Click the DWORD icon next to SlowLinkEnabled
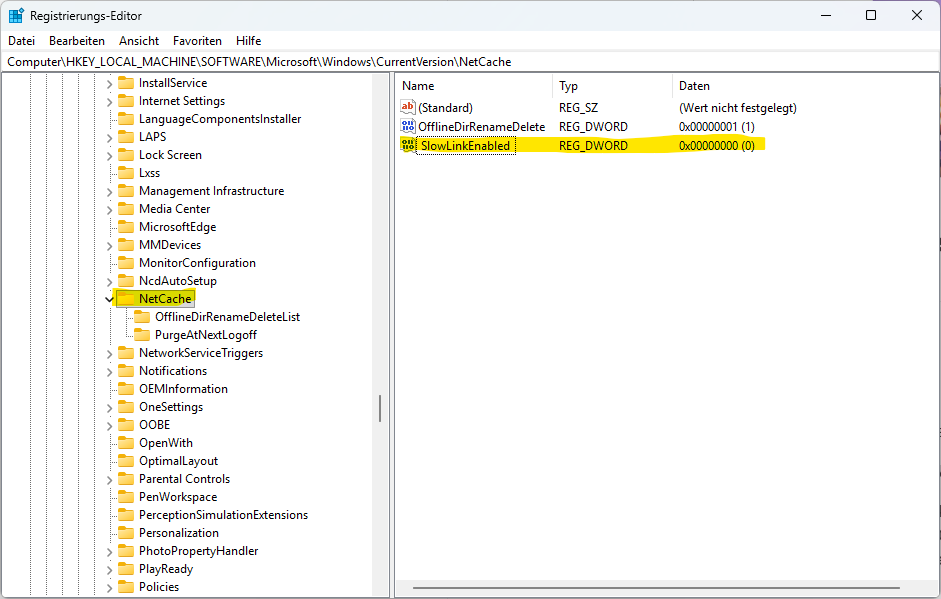Image resolution: width=941 pixels, height=599 pixels. tap(407, 145)
